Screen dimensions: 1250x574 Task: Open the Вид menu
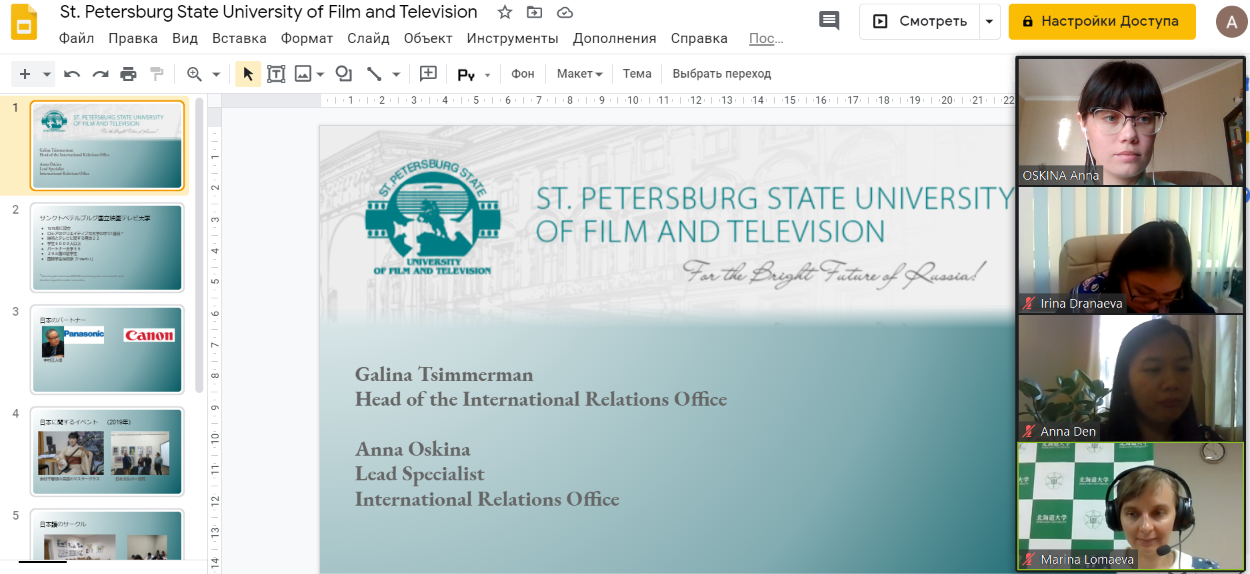[185, 38]
